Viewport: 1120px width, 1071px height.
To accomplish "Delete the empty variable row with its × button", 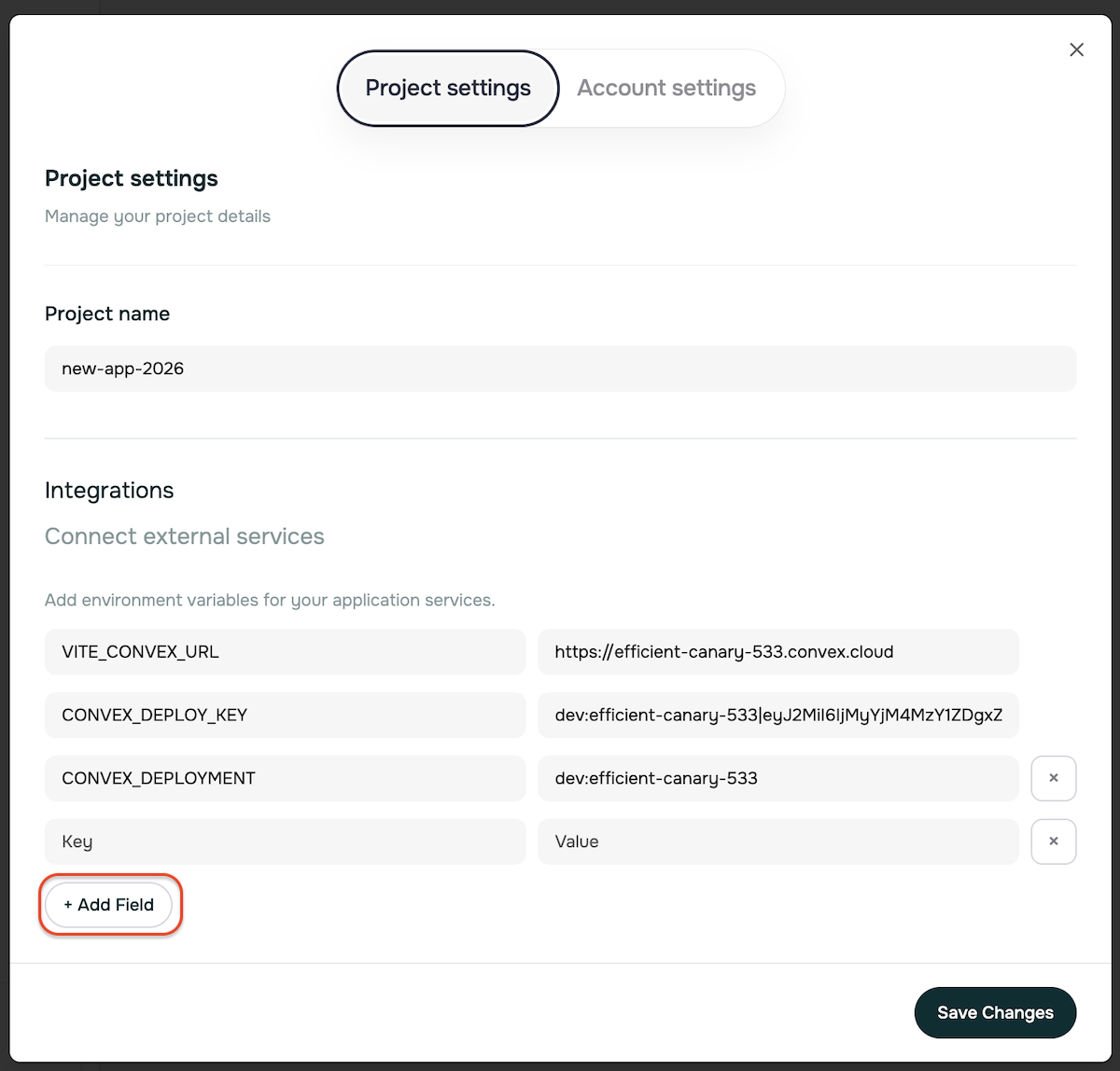I will tap(1053, 841).
